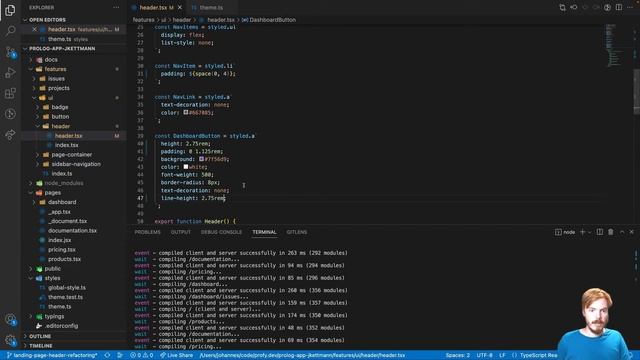This screenshot has width=640, height=360.
Task: Open the Manage gear icon
Action: point(10,340)
